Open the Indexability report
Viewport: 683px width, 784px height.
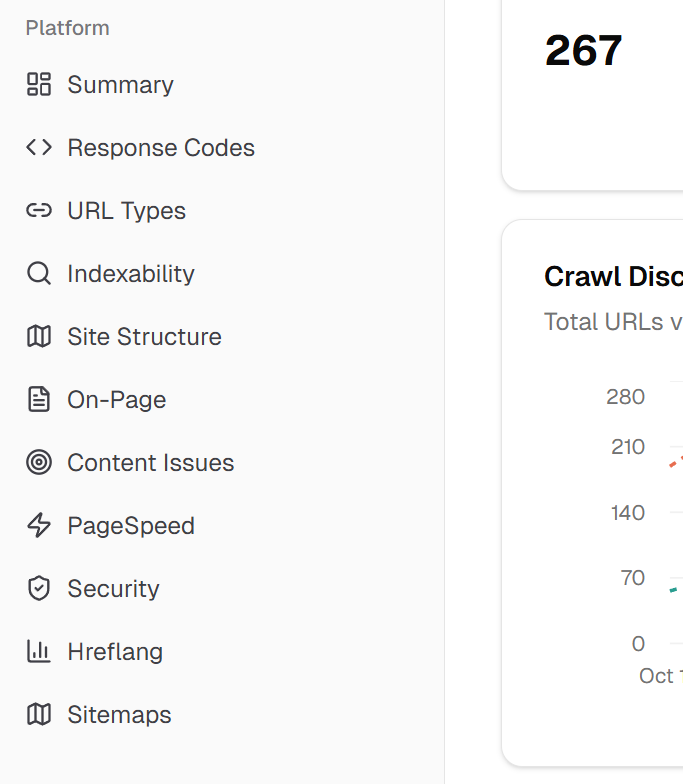coord(131,274)
